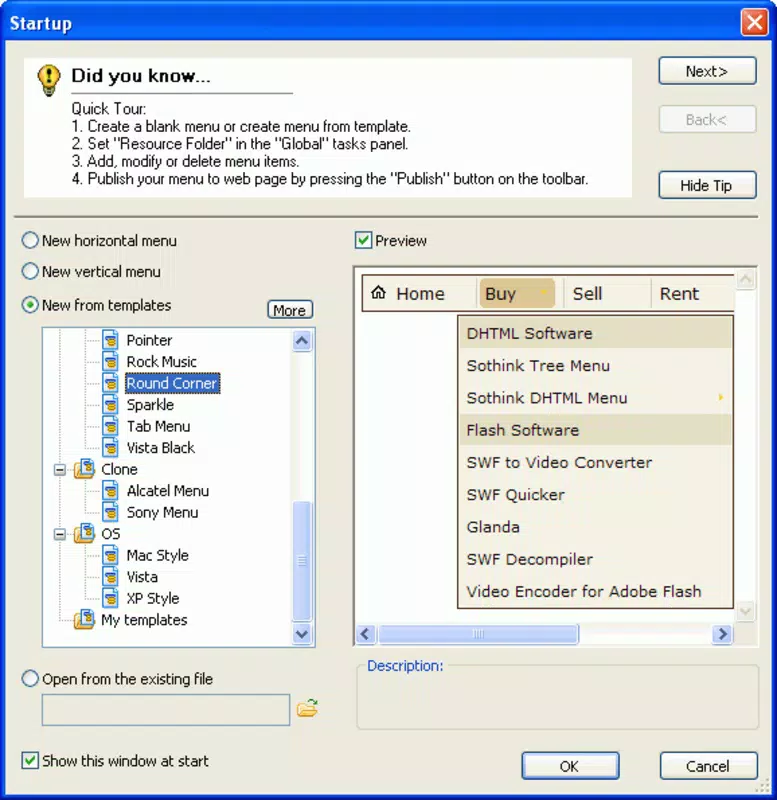Click the More templates button
Image resolution: width=777 pixels, height=800 pixels.
pos(290,310)
